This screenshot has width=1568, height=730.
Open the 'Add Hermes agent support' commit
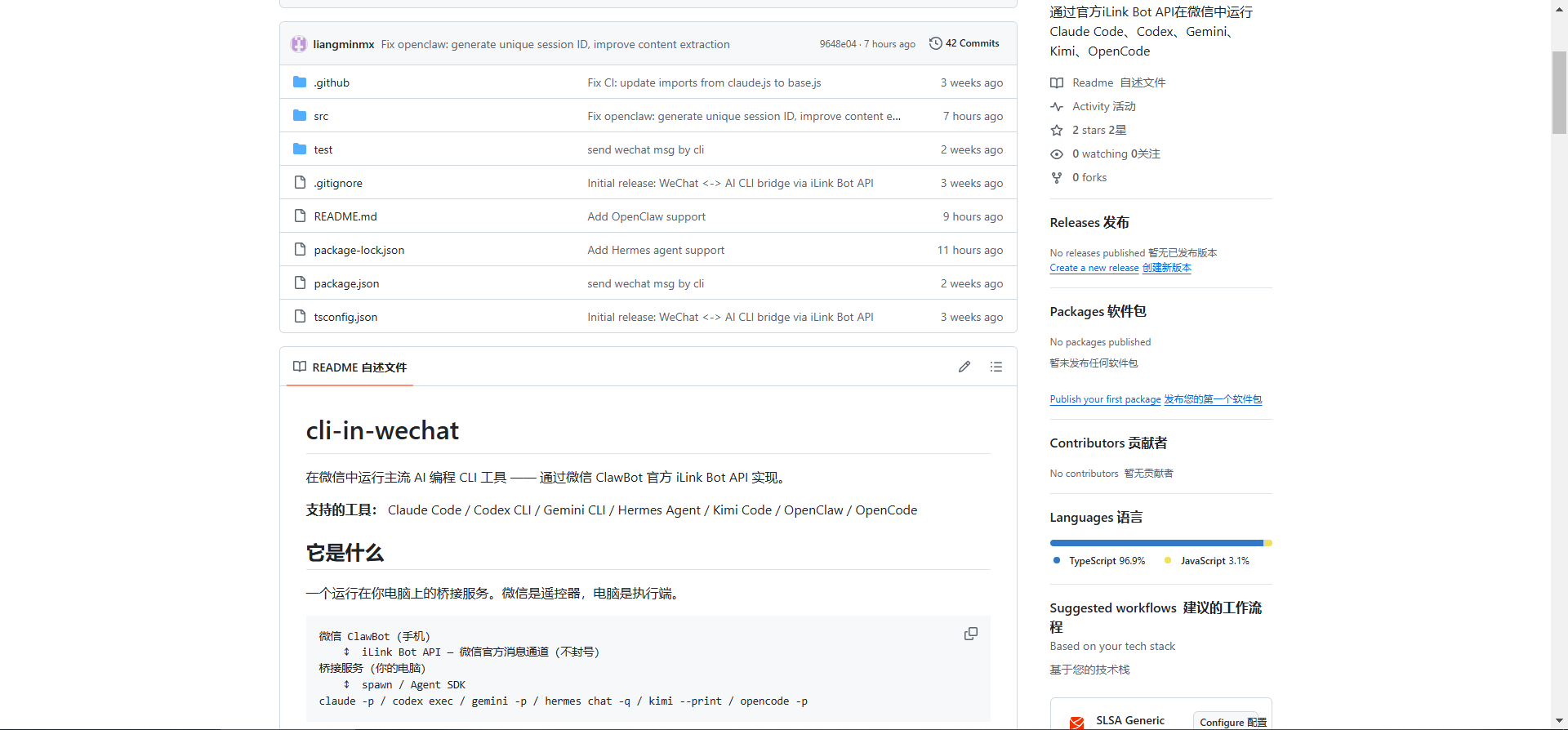pyautogui.click(x=656, y=250)
